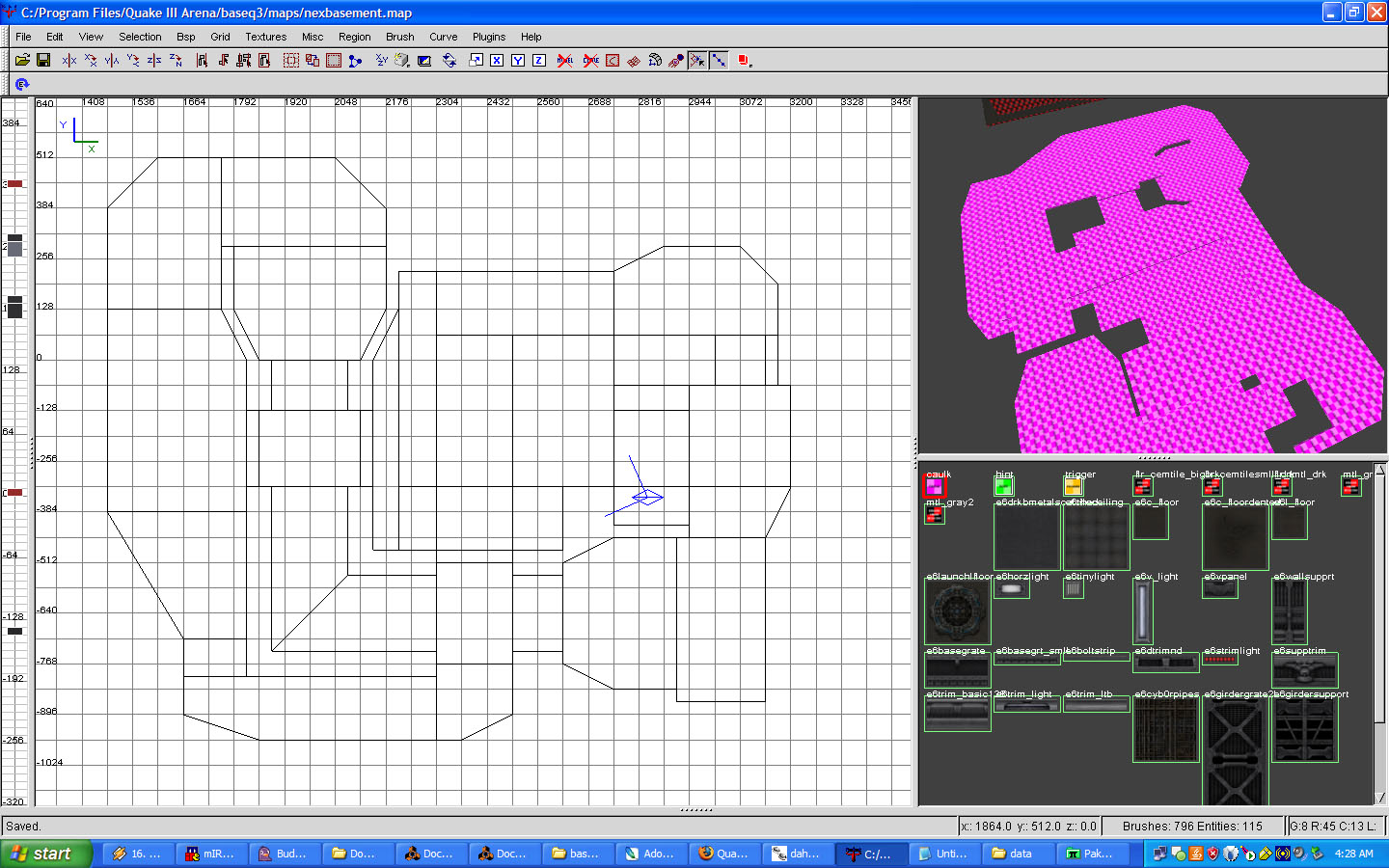Rotate the selection around the Z axis

[x=176, y=60]
